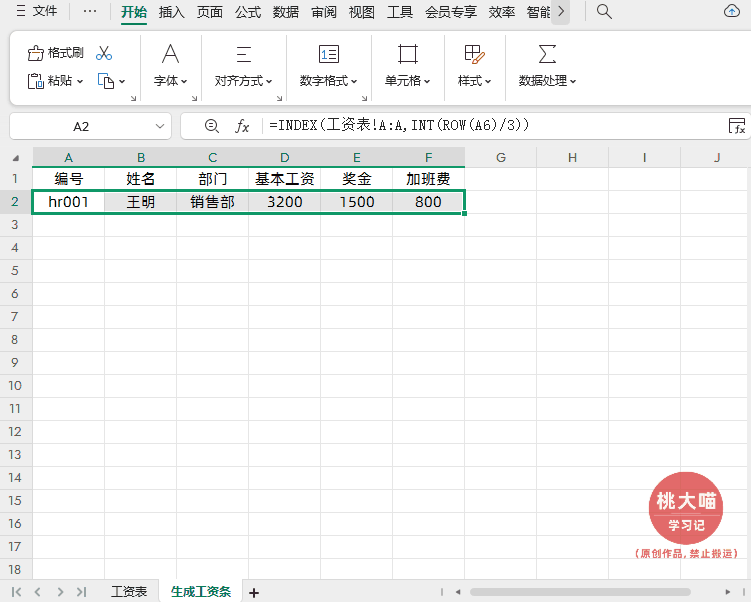This screenshot has height=602, width=751.
Task: Open number format dialog launcher
Action: (364, 98)
